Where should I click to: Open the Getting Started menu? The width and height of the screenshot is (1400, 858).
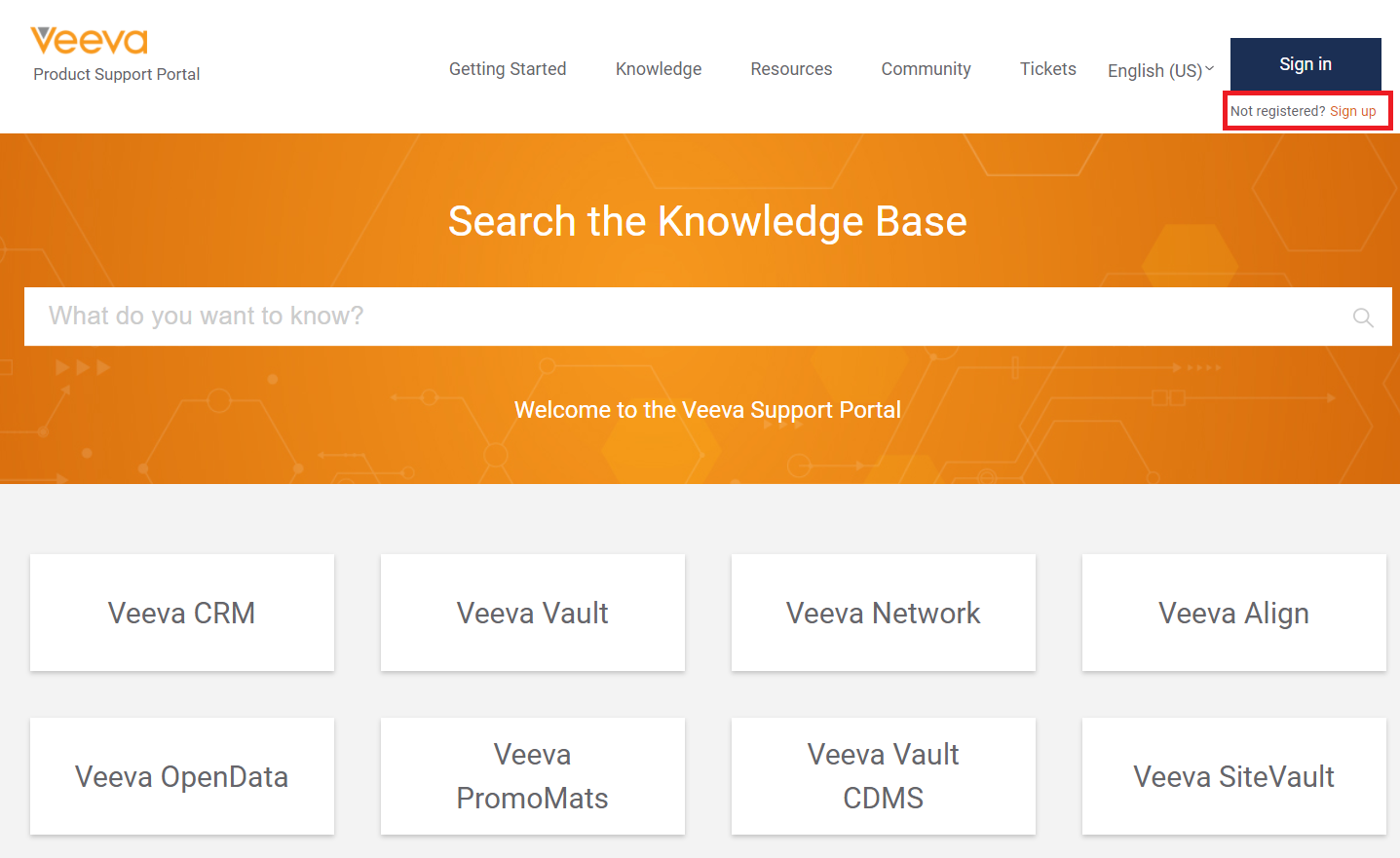(508, 69)
